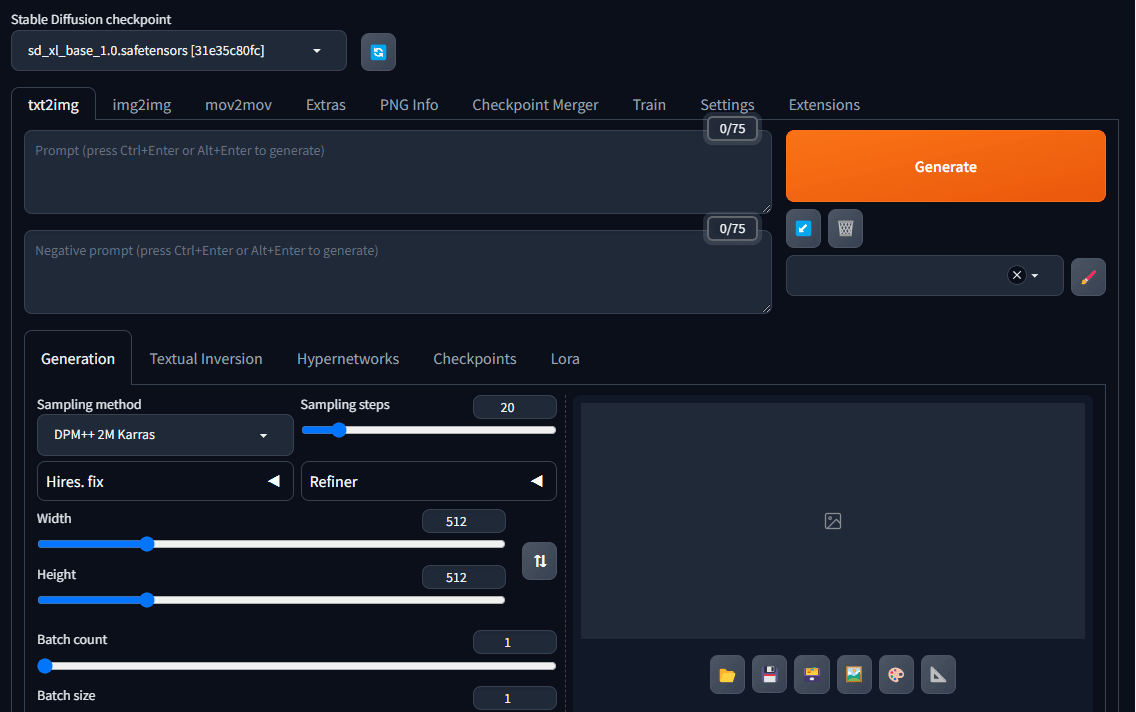Open the Sampling method dropdown
Viewport: 1136px width, 712px height.
pyautogui.click(x=165, y=435)
